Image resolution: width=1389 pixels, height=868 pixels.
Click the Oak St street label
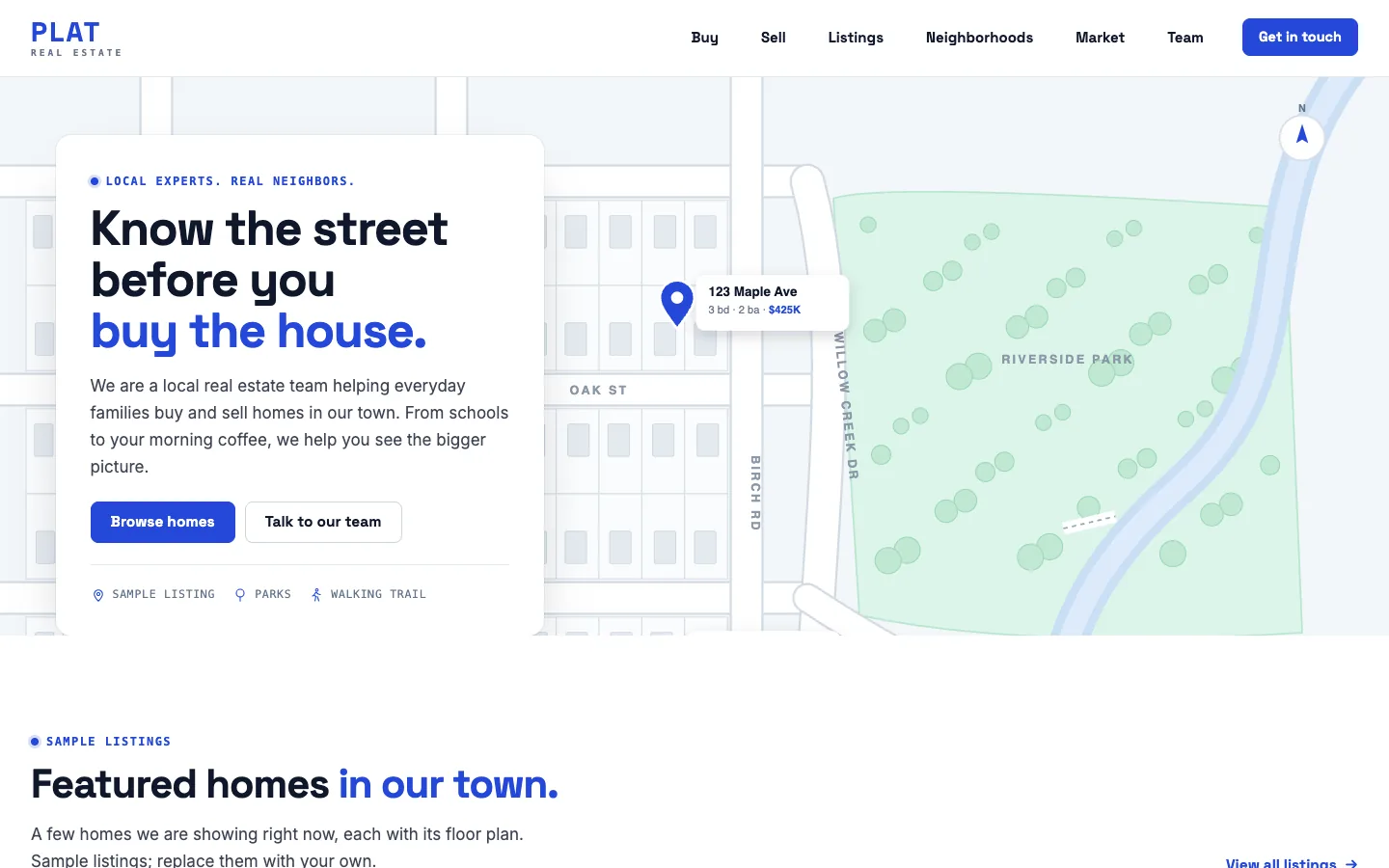(x=598, y=390)
